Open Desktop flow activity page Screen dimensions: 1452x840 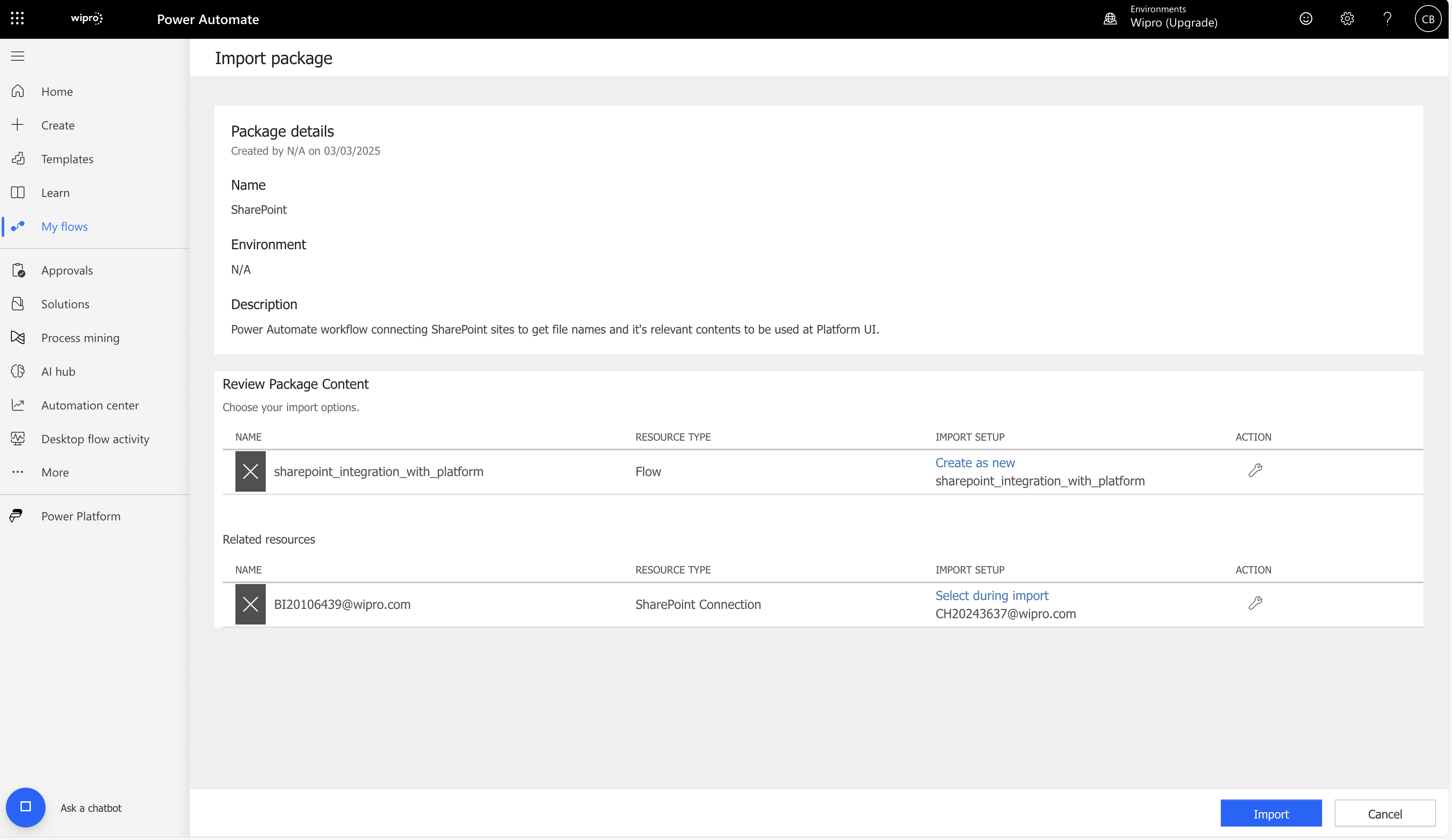95,439
